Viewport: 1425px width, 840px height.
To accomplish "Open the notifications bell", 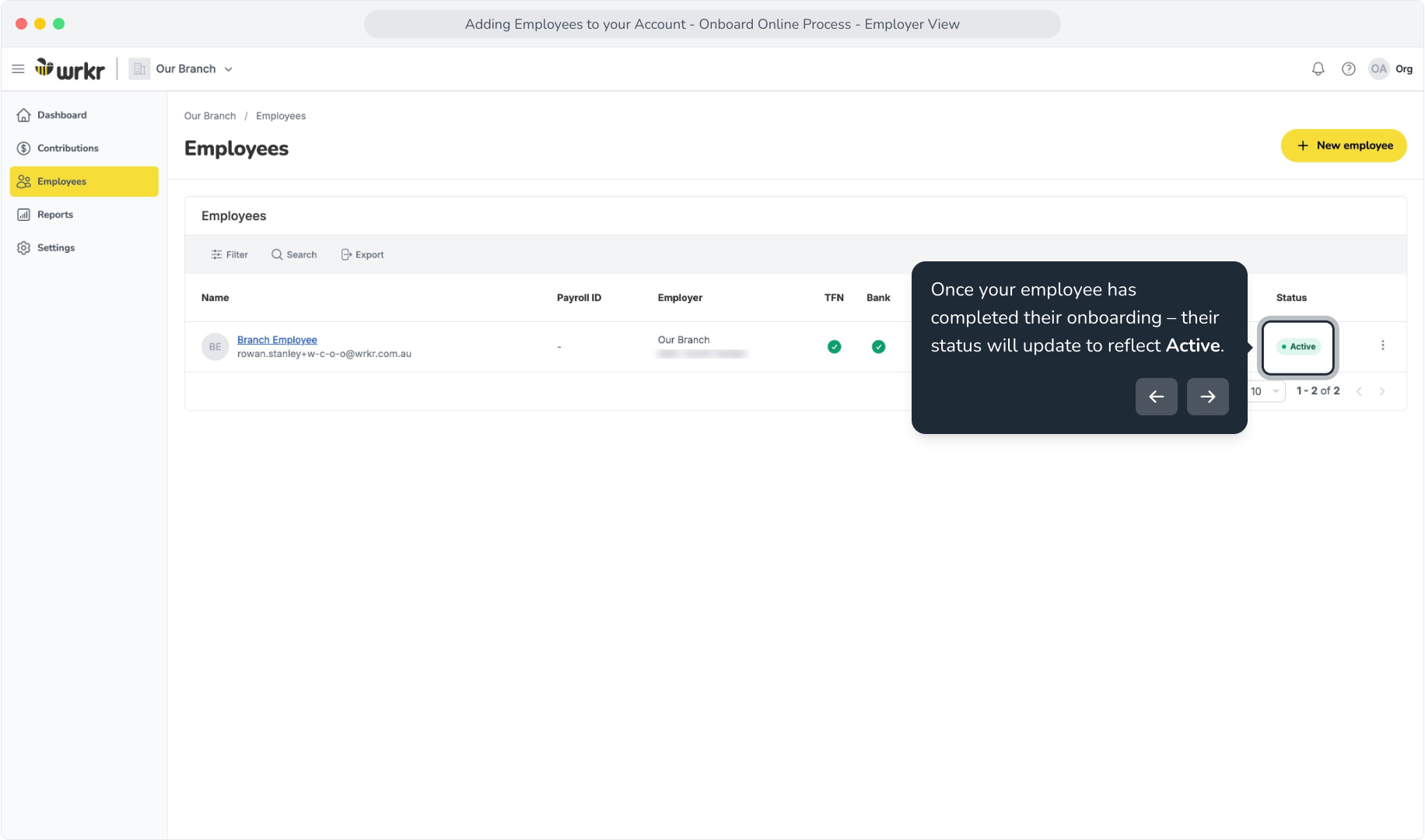I will (x=1318, y=69).
